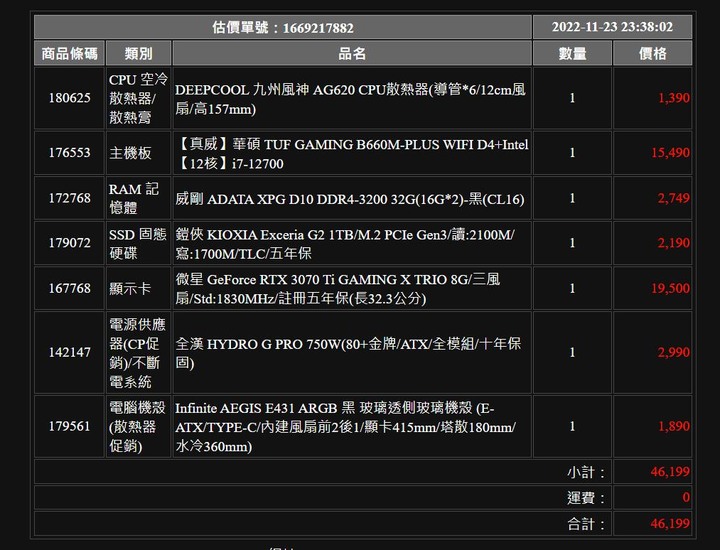Viewport: 720px width, 550px height.
Task: Select the SSD 固態硬碟 category cell
Action: [137, 243]
